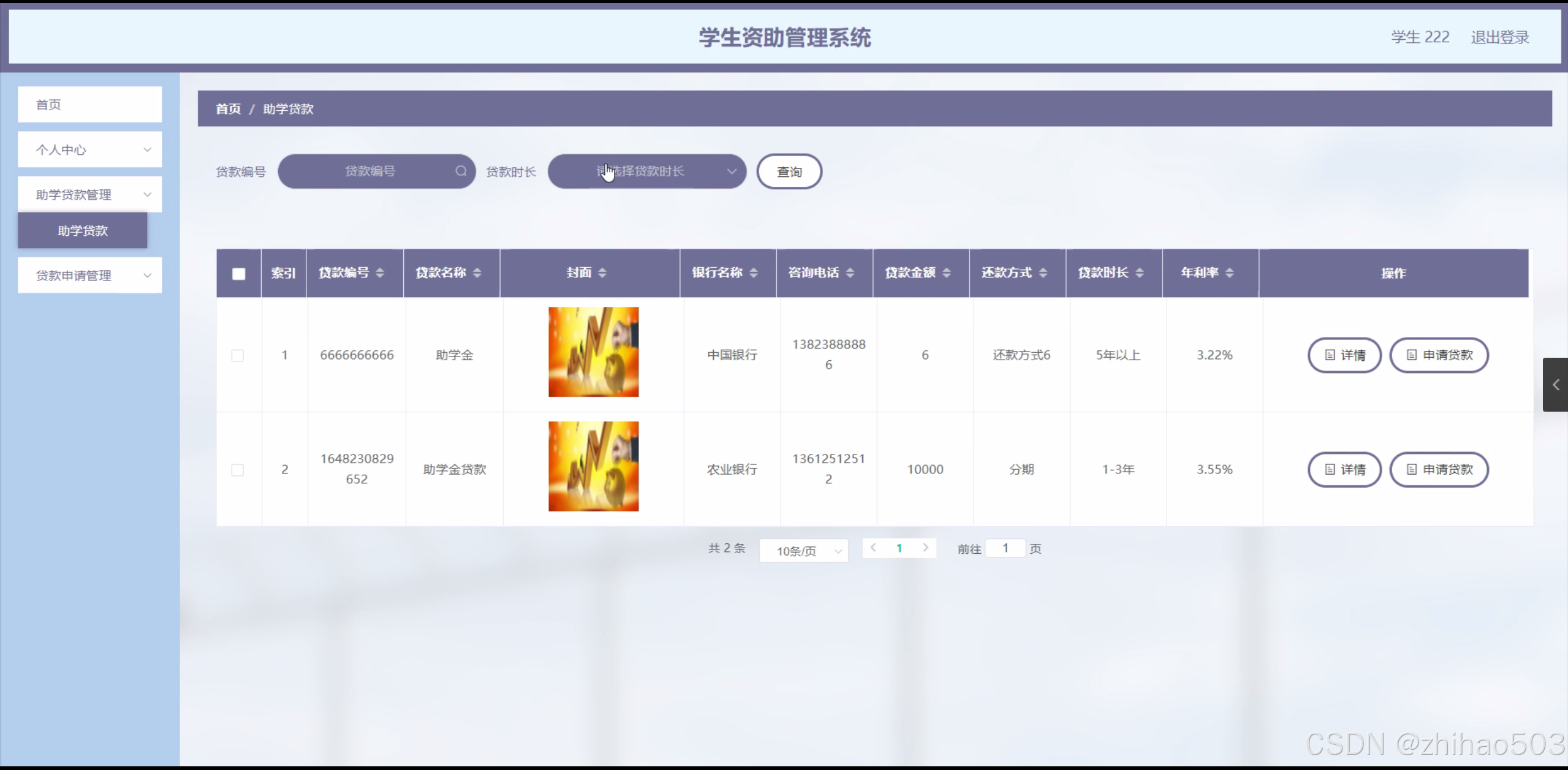
Task: Expand the 个人中心 sidebar menu
Action: (89, 149)
